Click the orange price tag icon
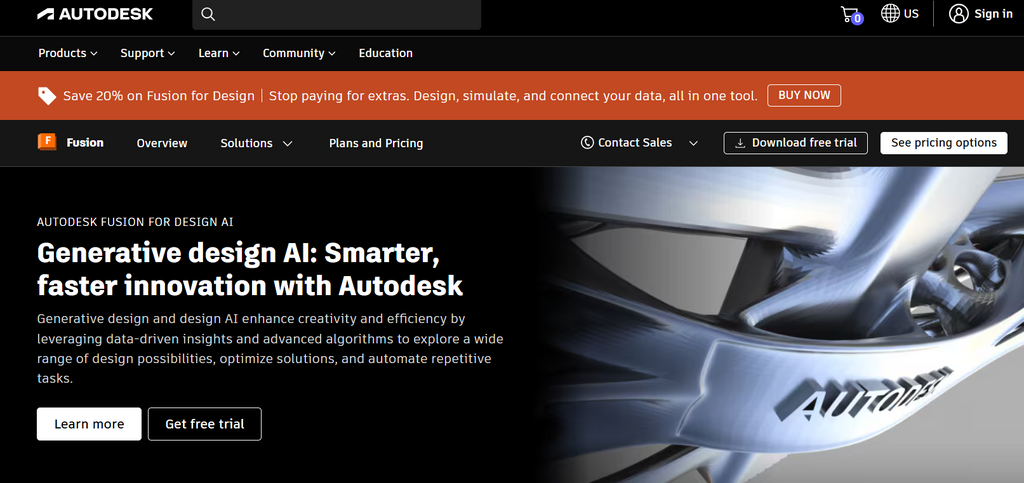The height and width of the screenshot is (483, 1024). click(47, 96)
